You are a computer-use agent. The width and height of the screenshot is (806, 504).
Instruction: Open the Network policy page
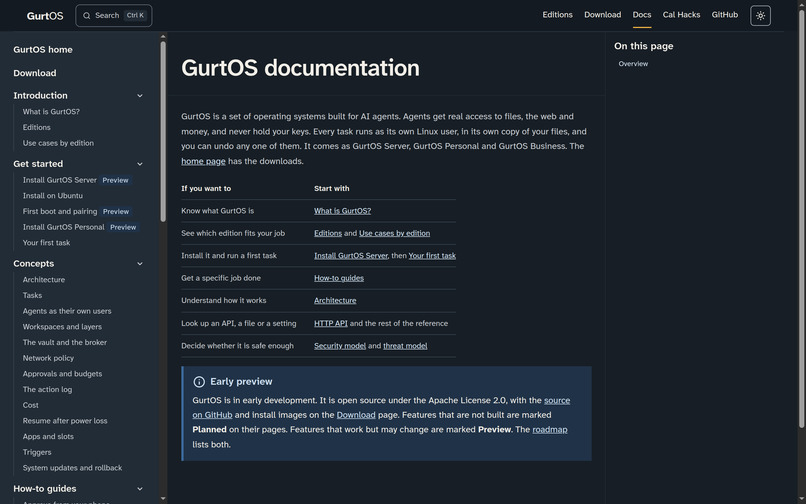(x=48, y=358)
